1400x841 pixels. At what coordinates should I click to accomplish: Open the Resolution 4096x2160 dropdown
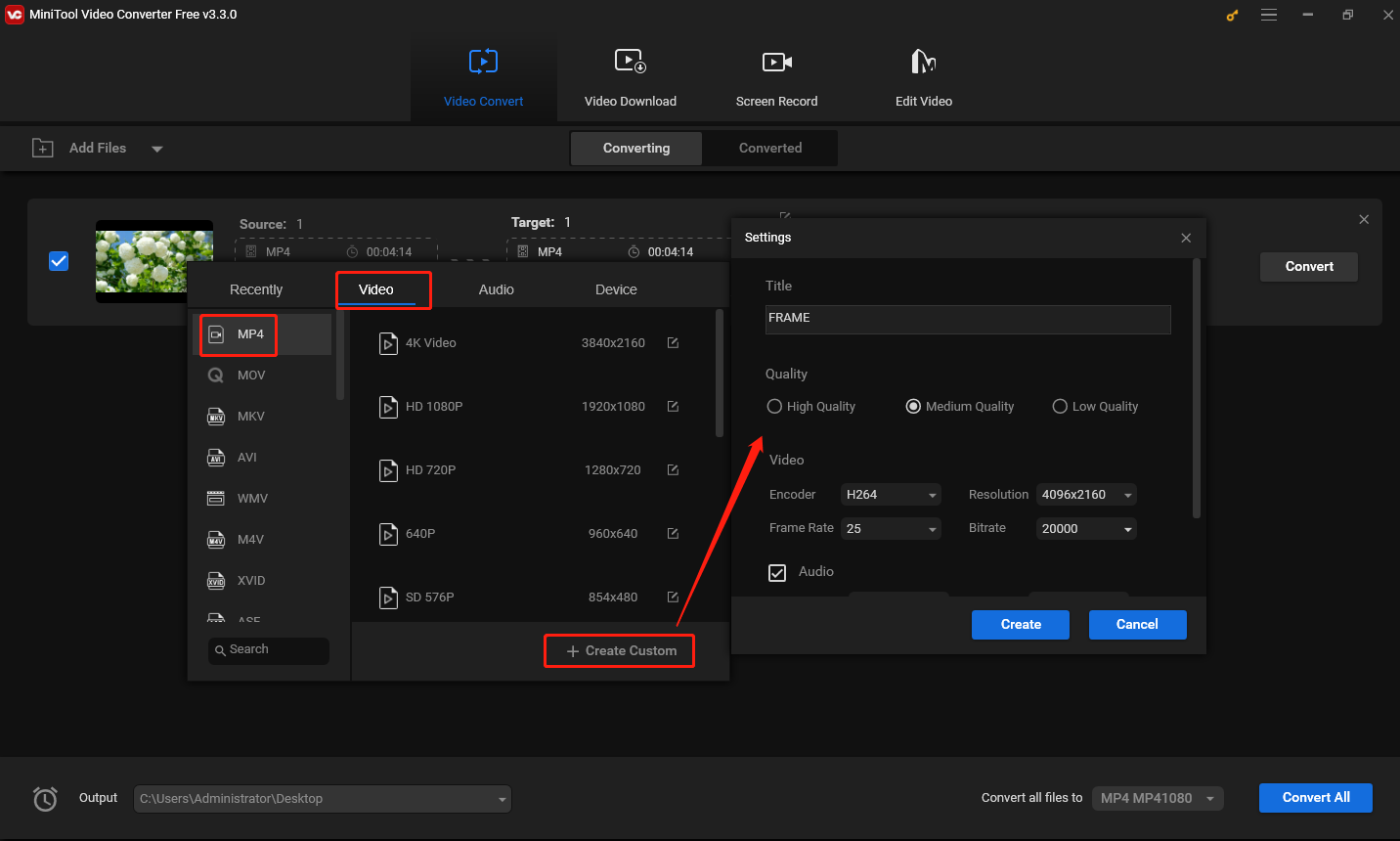[1086, 495]
